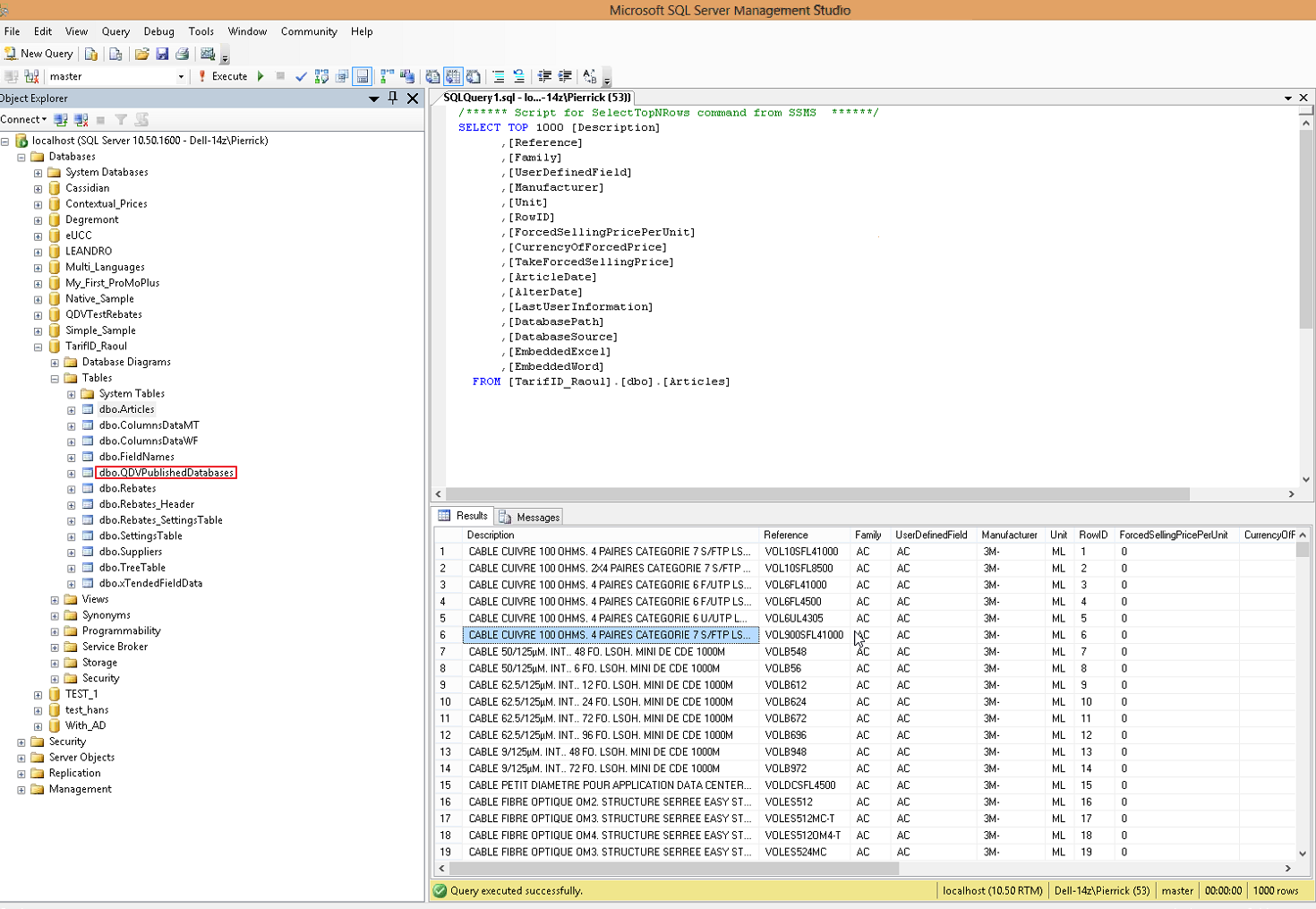Expand the Cassidian database
Image resolution: width=1316 pixels, height=909 pixels.
(x=38, y=188)
